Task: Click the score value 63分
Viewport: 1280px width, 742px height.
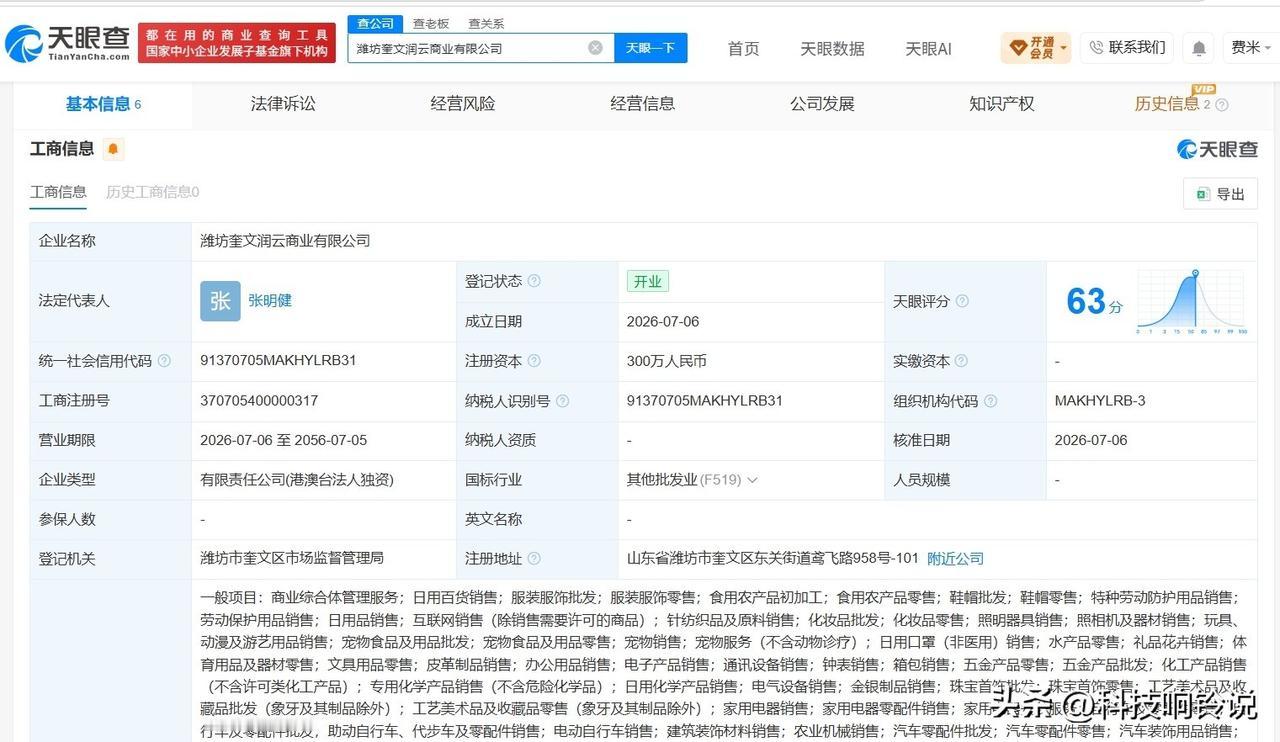Action: point(1094,301)
